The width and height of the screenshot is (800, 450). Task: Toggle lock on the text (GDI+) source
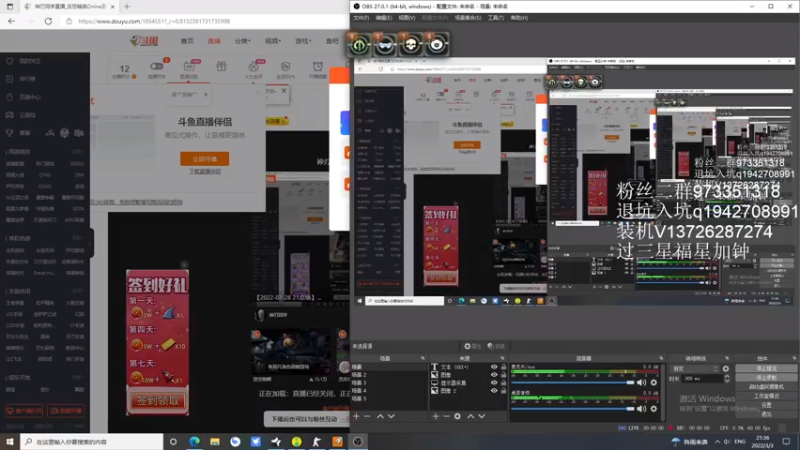pyautogui.click(x=503, y=367)
